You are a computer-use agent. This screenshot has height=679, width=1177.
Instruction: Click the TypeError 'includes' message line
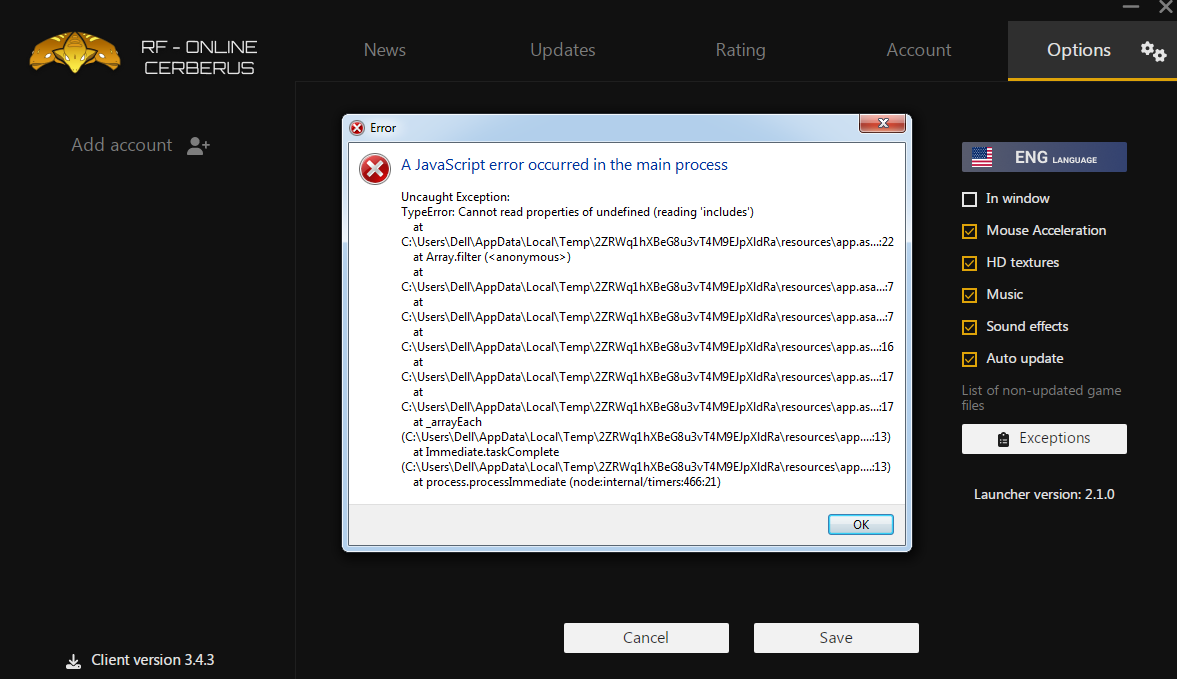(577, 212)
